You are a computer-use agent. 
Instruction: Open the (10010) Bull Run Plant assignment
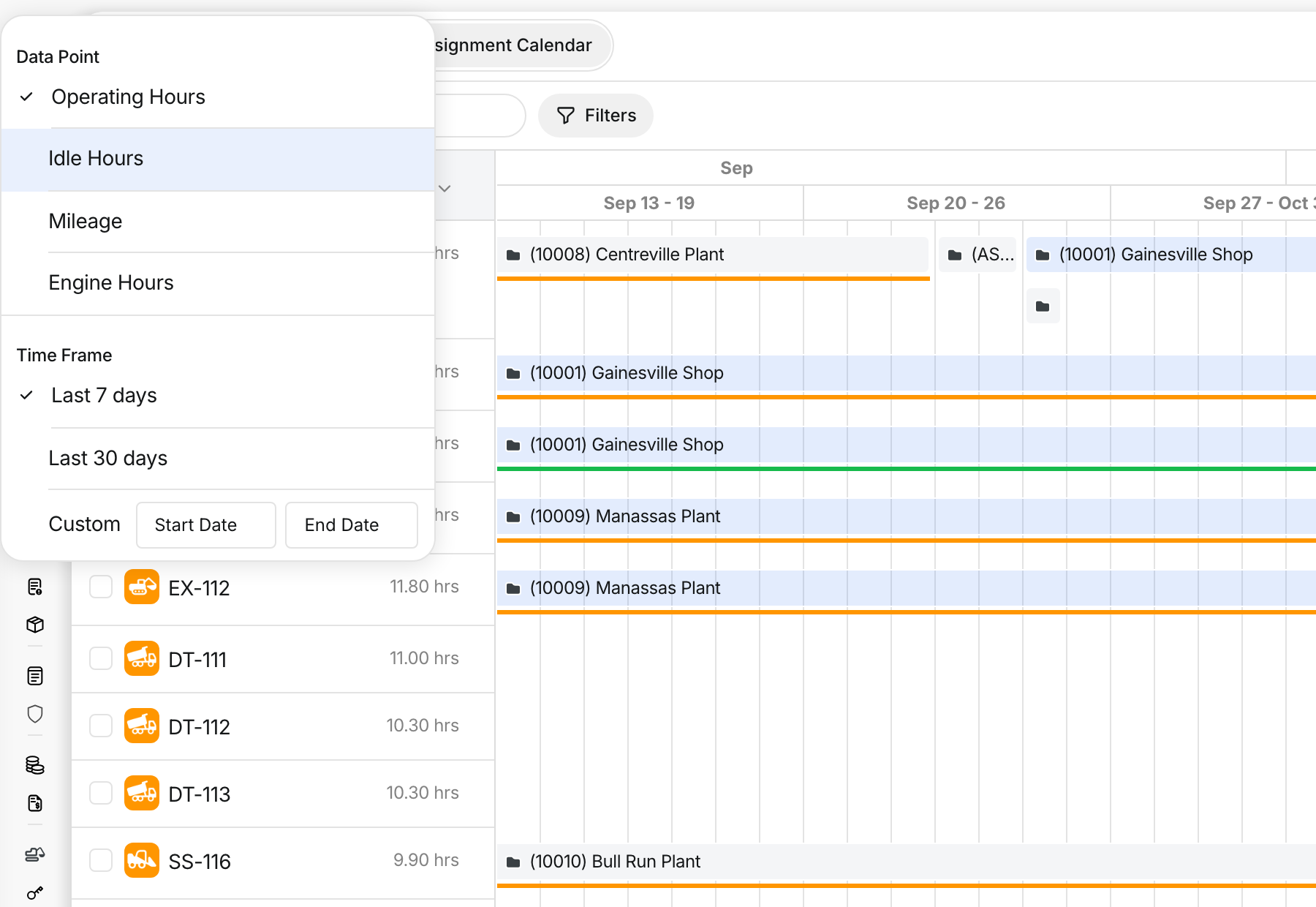[907, 862]
